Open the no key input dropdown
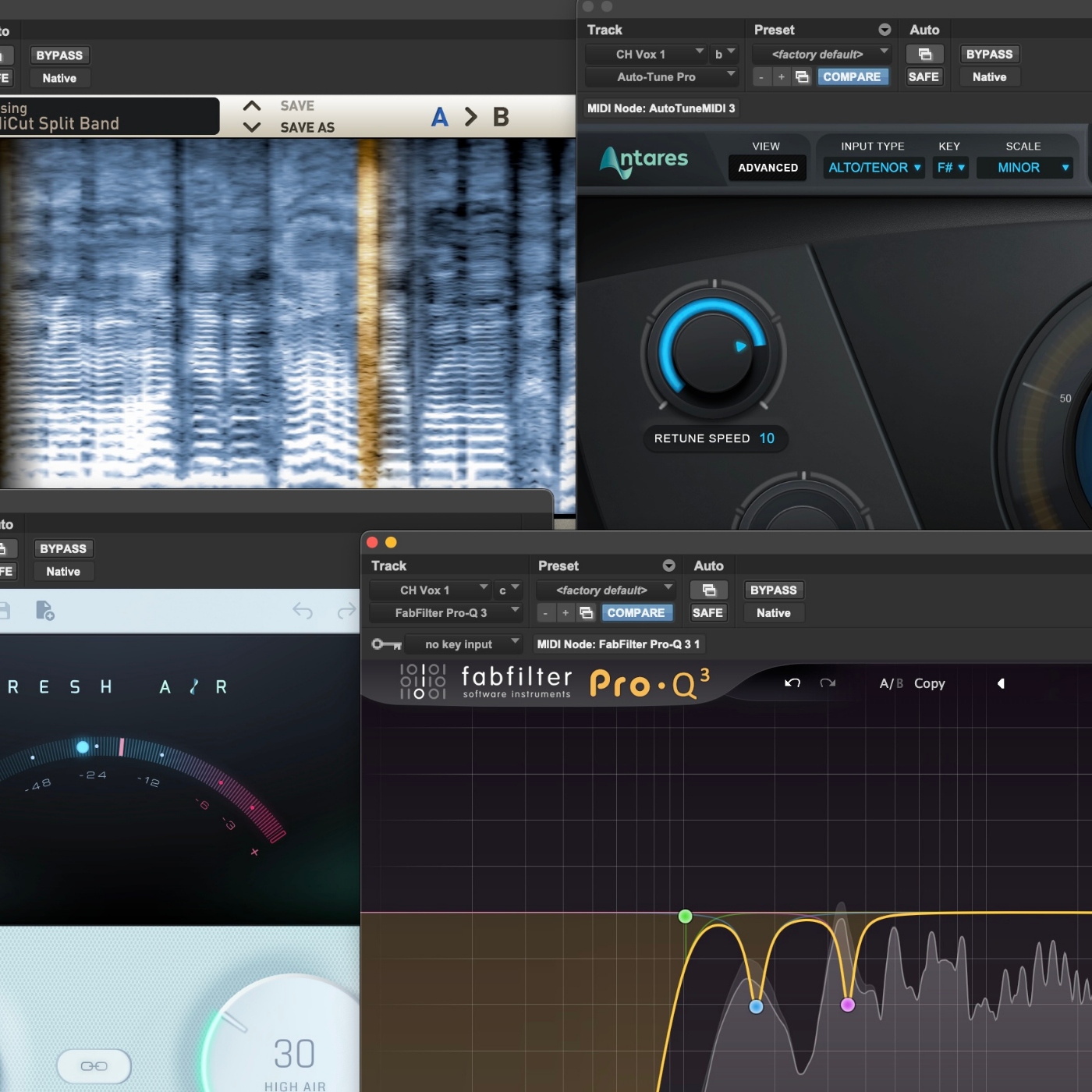The image size is (1092, 1092). click(x=463, y=644)
